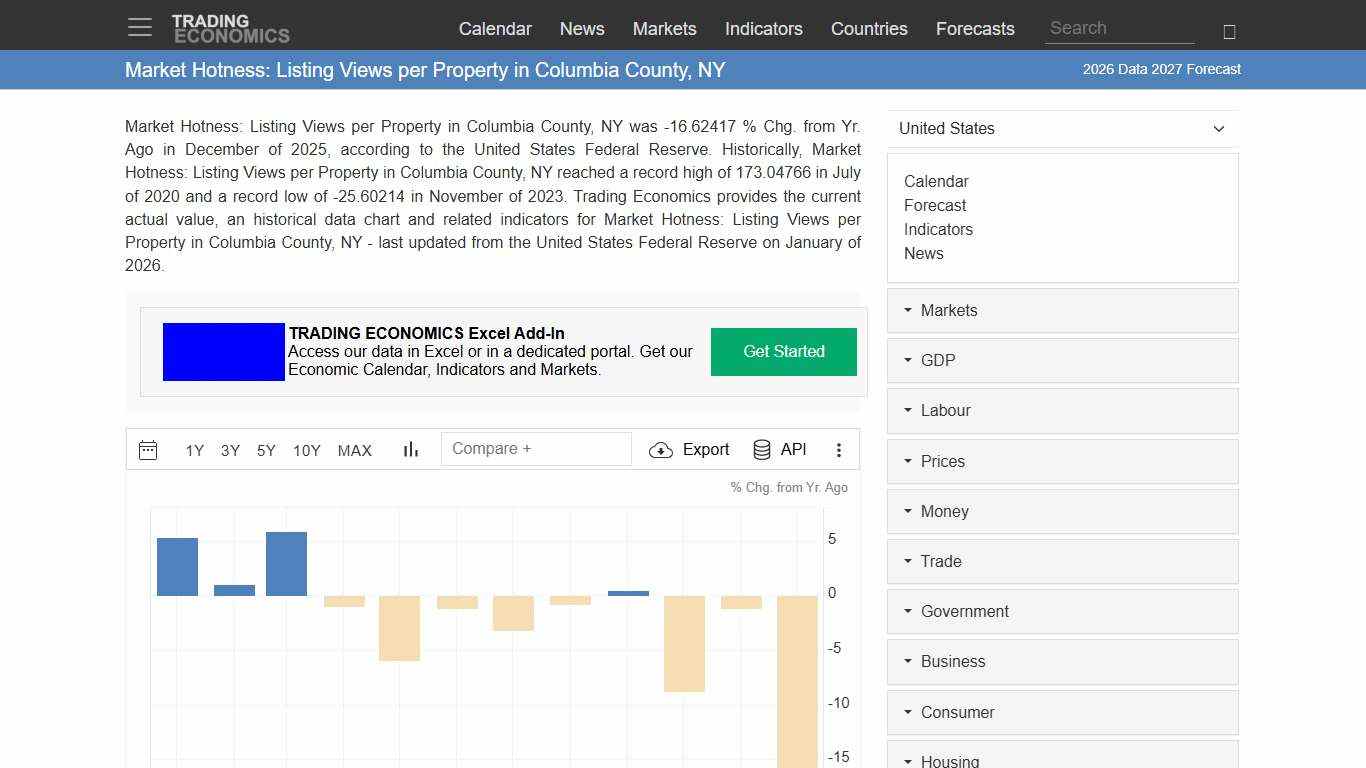The height and width of the screenshot is (768, 1366).
Task: Open the Calendar menu item
Action: 495,29
